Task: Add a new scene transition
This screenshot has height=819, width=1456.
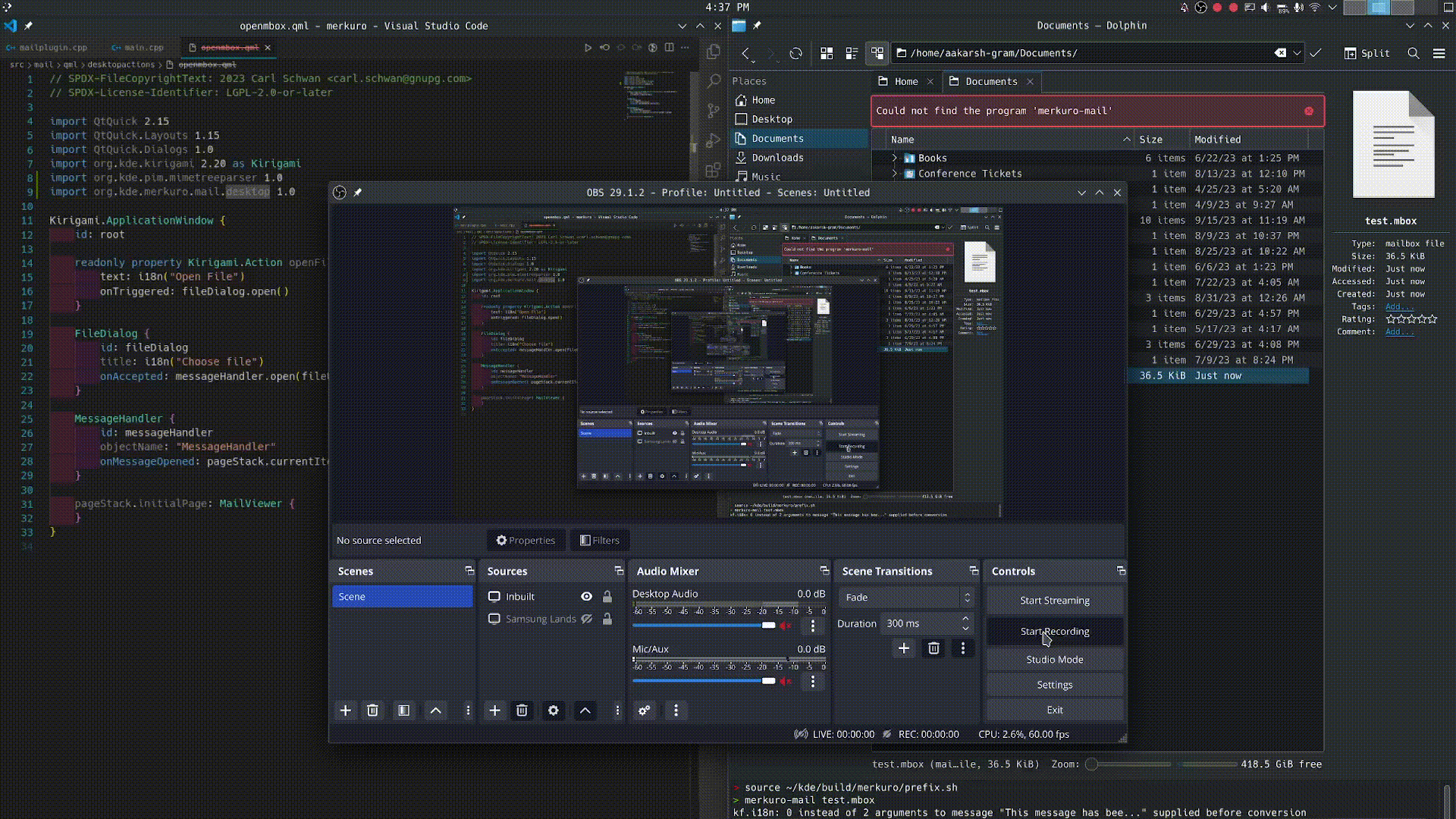Action: coord(903,648)
